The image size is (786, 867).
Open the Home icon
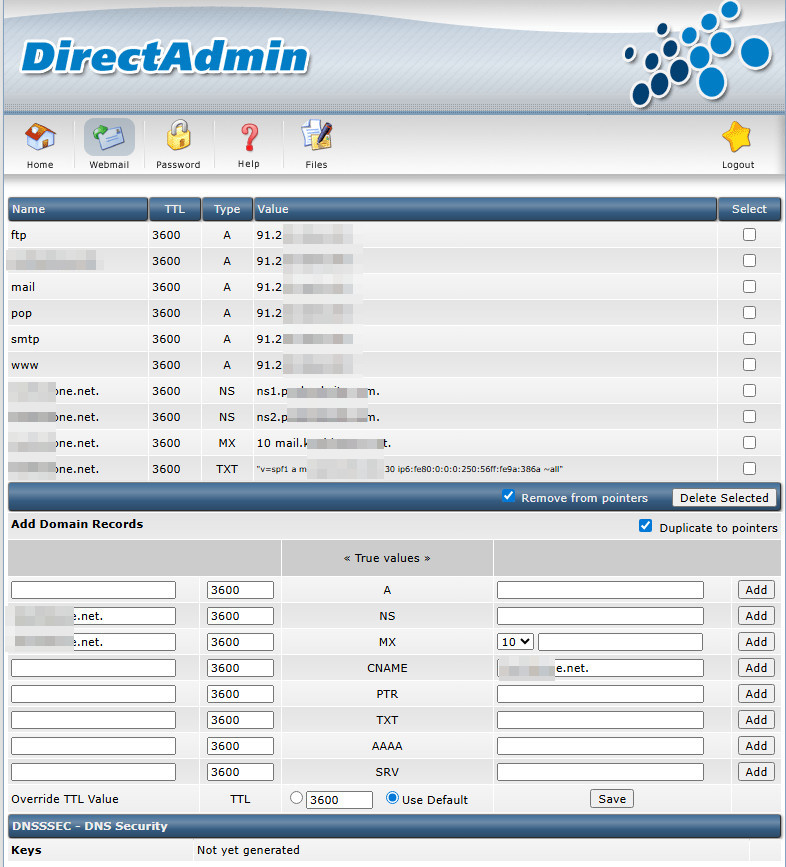pyautogui.click(x=40, y=137)
